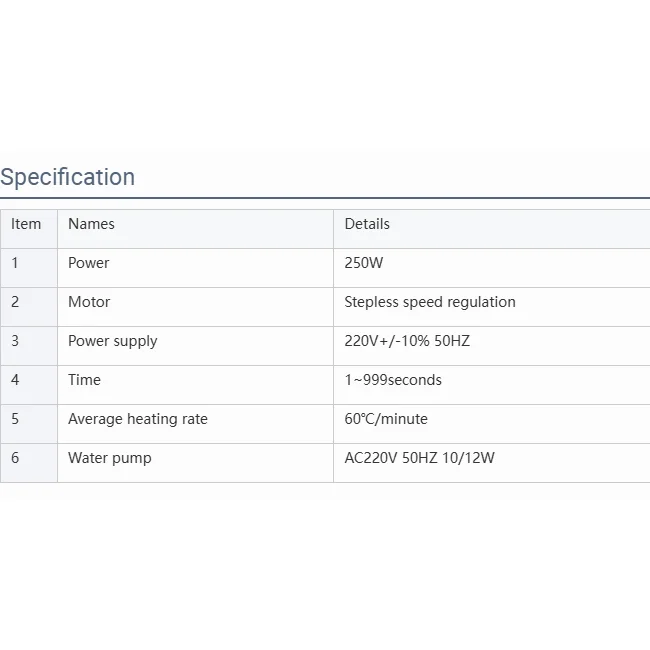Click the Motor name cell

89,302
